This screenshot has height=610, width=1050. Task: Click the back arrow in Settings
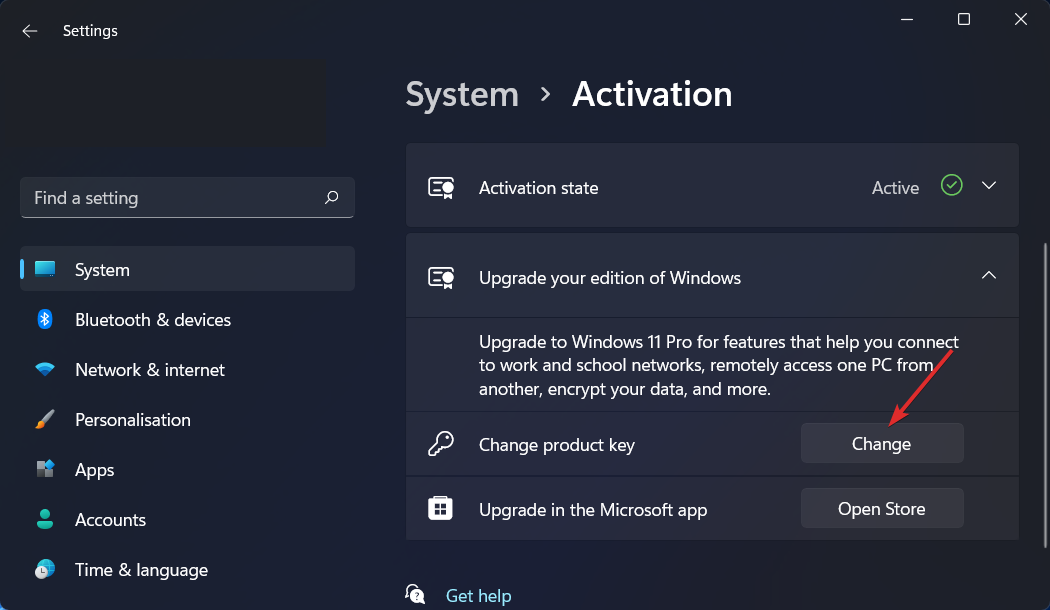29,30
